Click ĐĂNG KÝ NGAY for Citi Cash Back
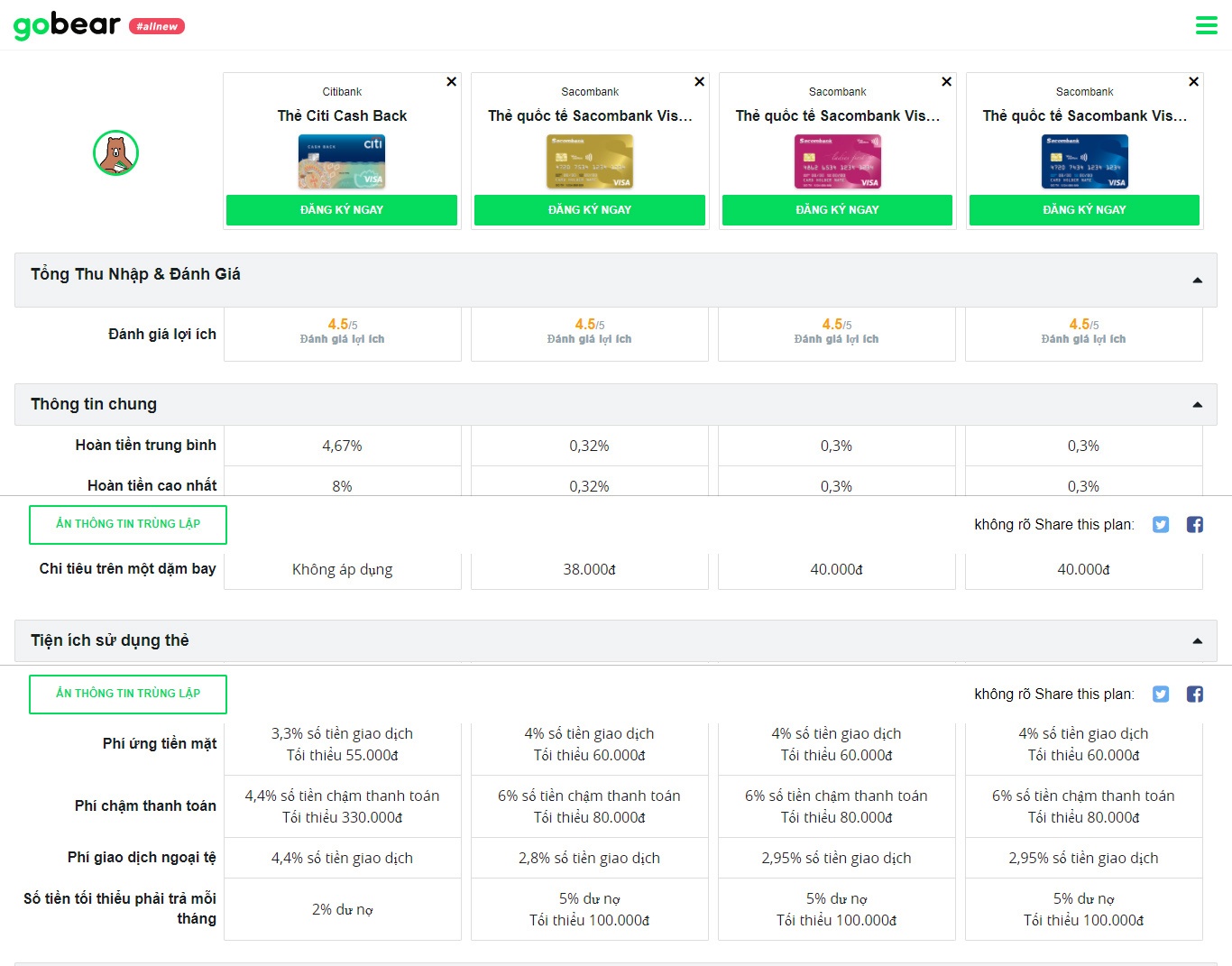This screenshot has height=966, width=1232. (342, 210)
